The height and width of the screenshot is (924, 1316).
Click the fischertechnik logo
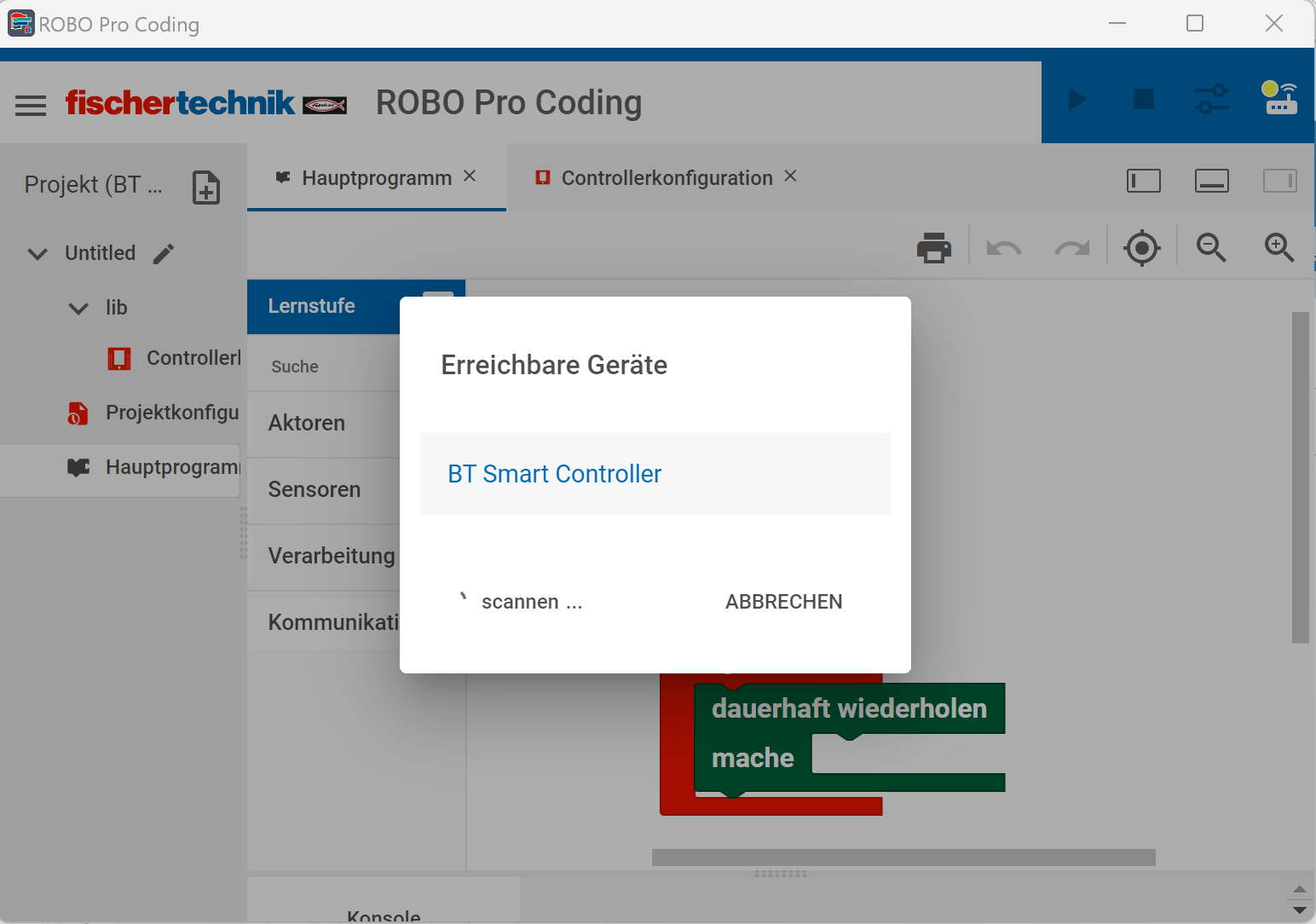[x=206, y=102]
